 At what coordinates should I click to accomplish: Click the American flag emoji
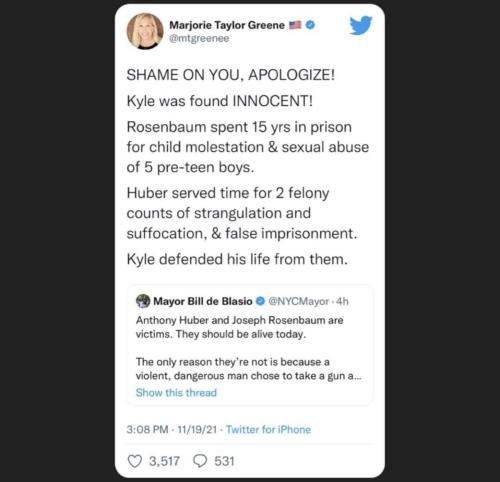click(x=295, y=25)
